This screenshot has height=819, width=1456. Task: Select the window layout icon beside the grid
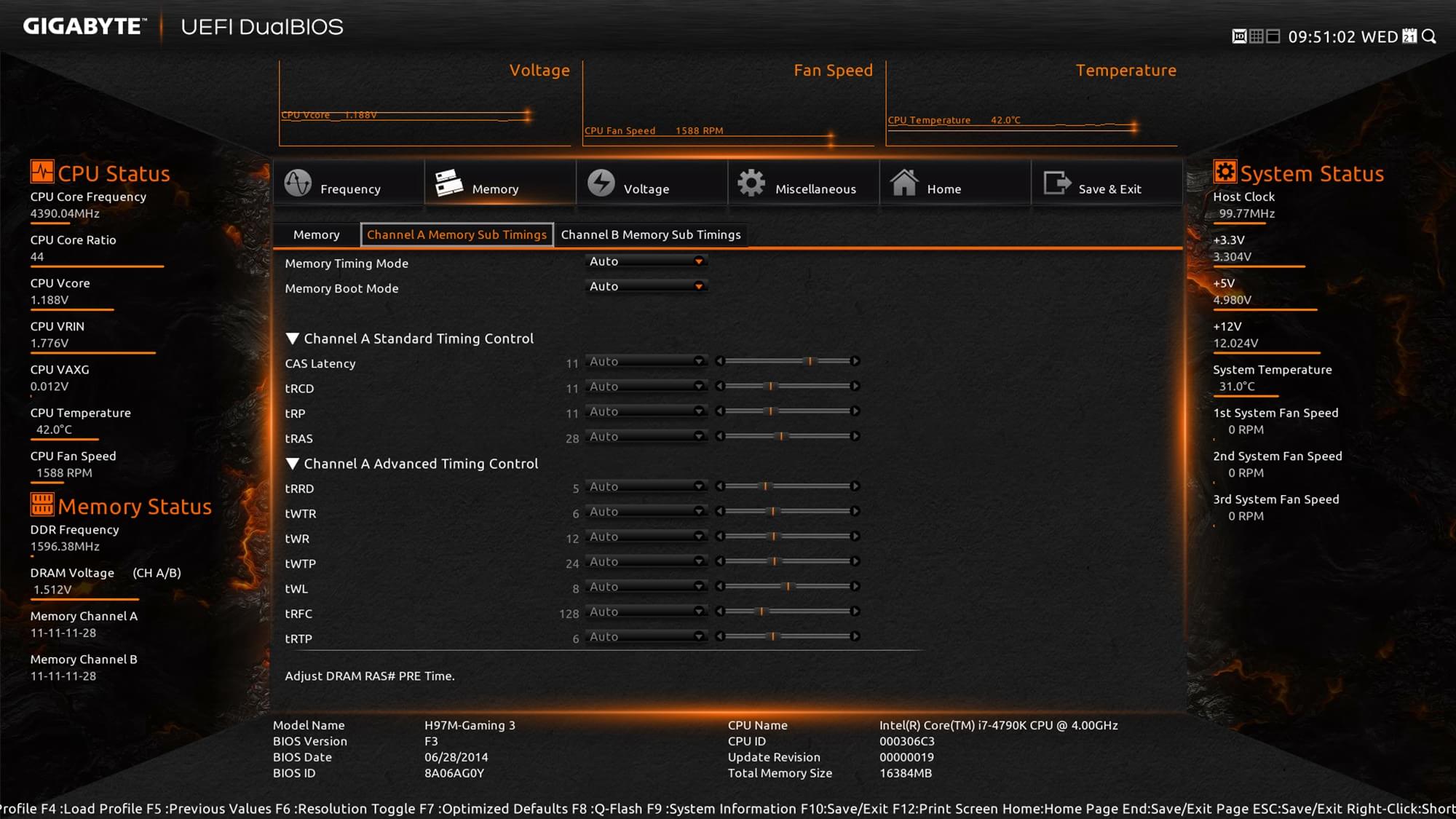click(1273, 36)
